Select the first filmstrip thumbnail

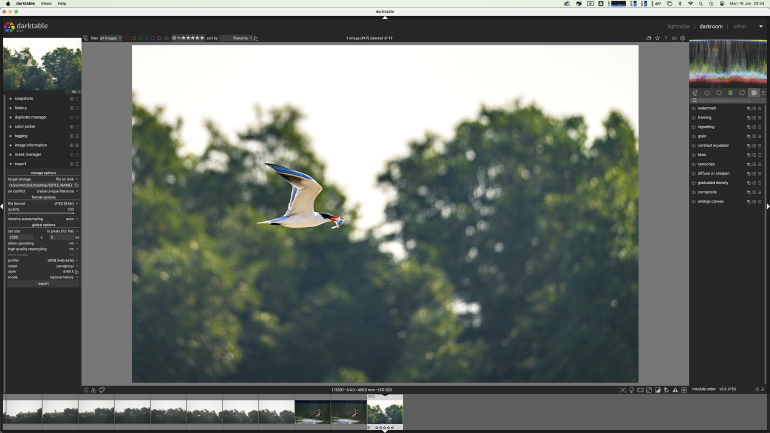click(23, 412)
